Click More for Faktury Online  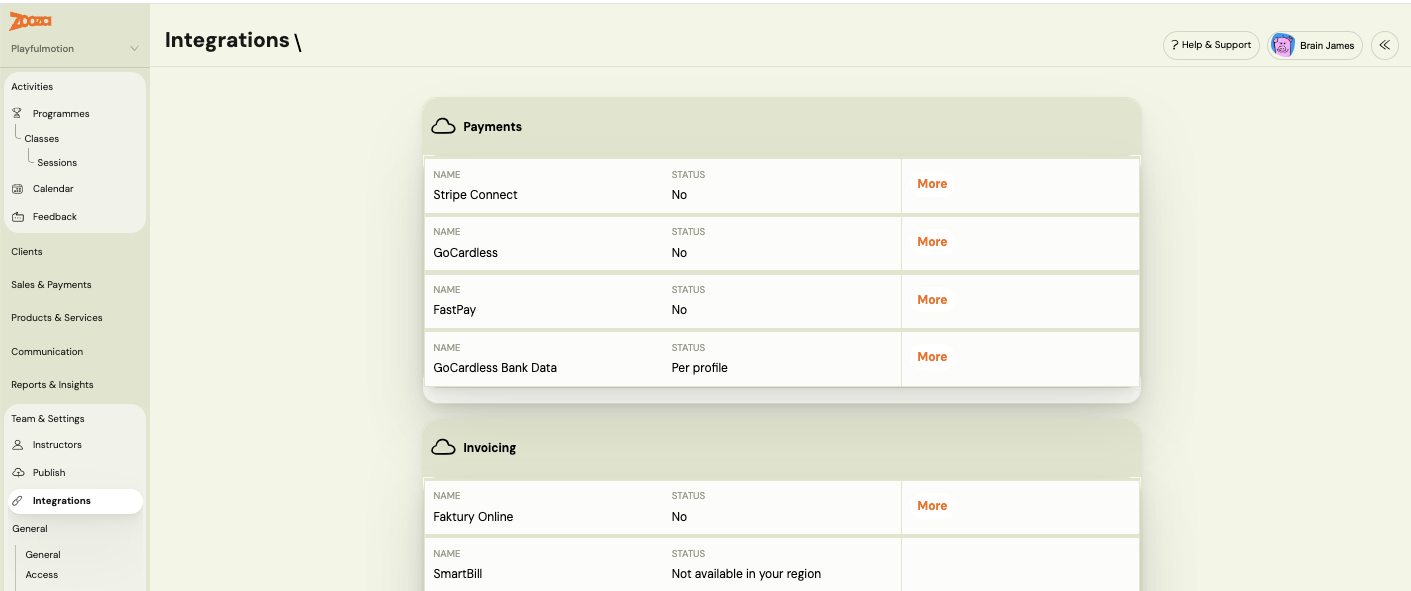[x=932, y=506]
